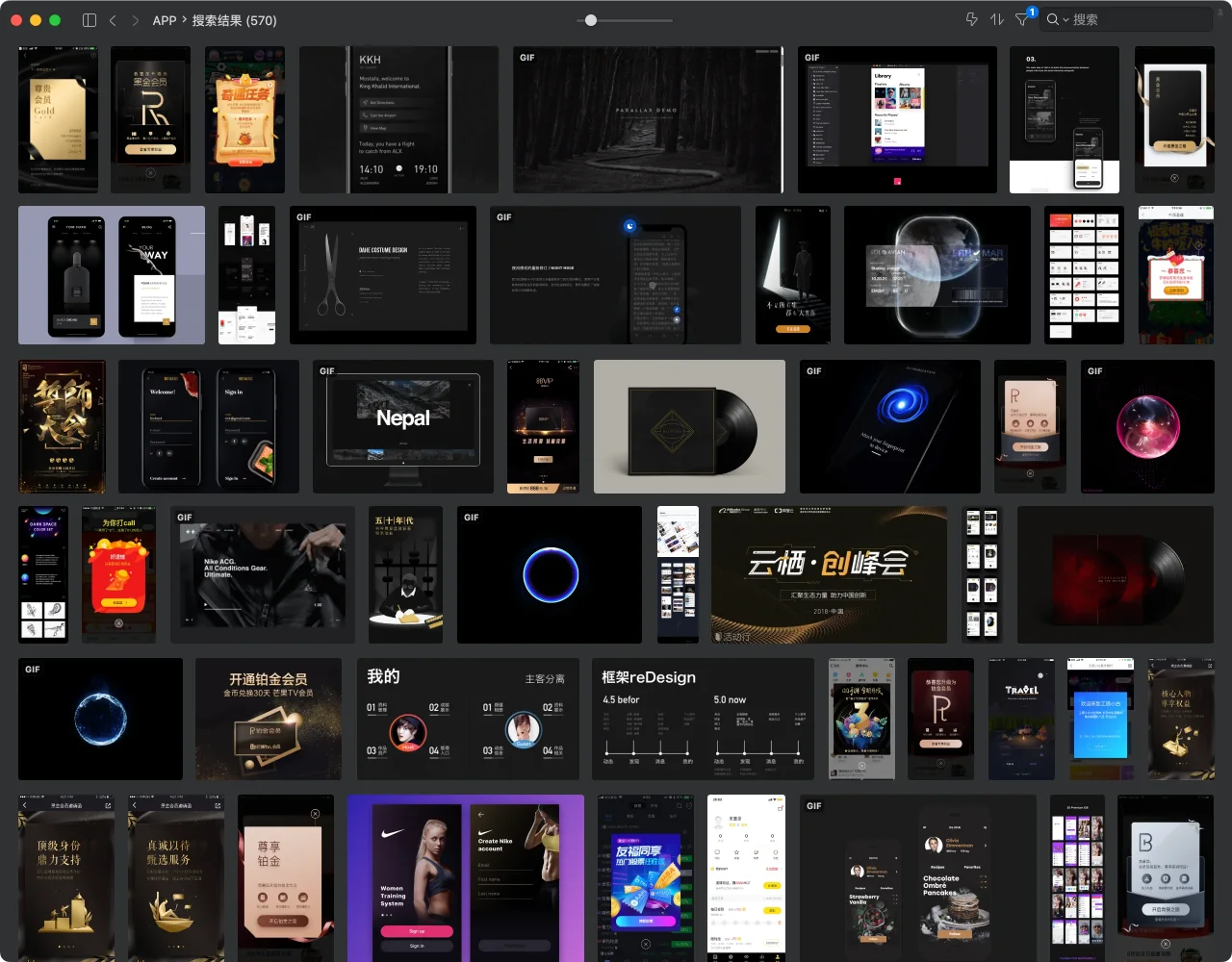Screen dimensions: 1232x962
Task: Expand the search magnifier dropdown
Action: click(x=1057, y=20)
